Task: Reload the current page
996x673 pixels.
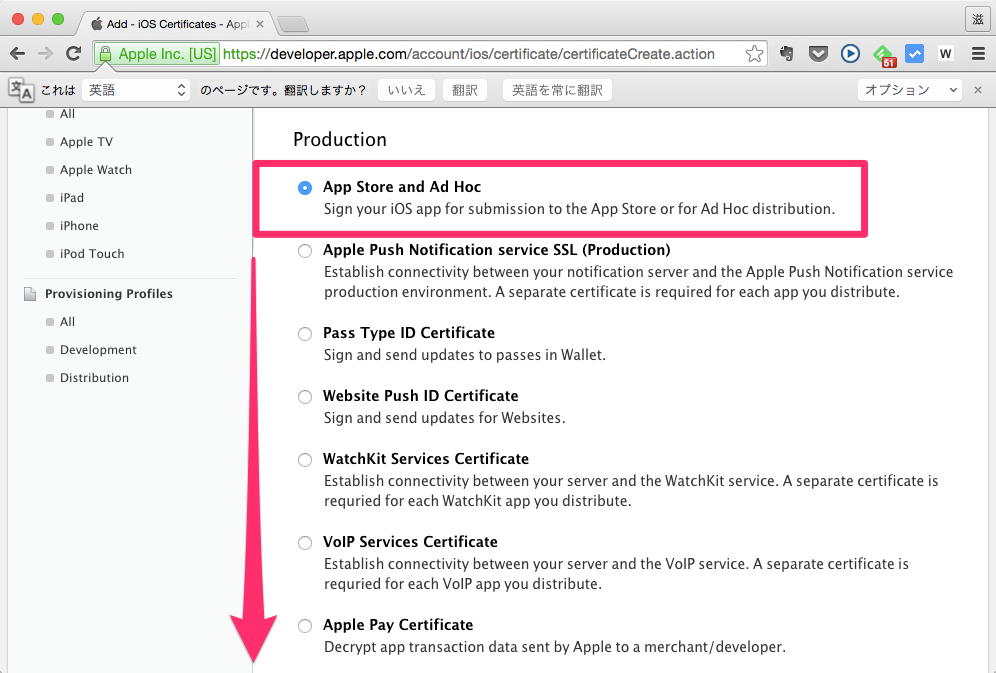Action: (74, 54)
